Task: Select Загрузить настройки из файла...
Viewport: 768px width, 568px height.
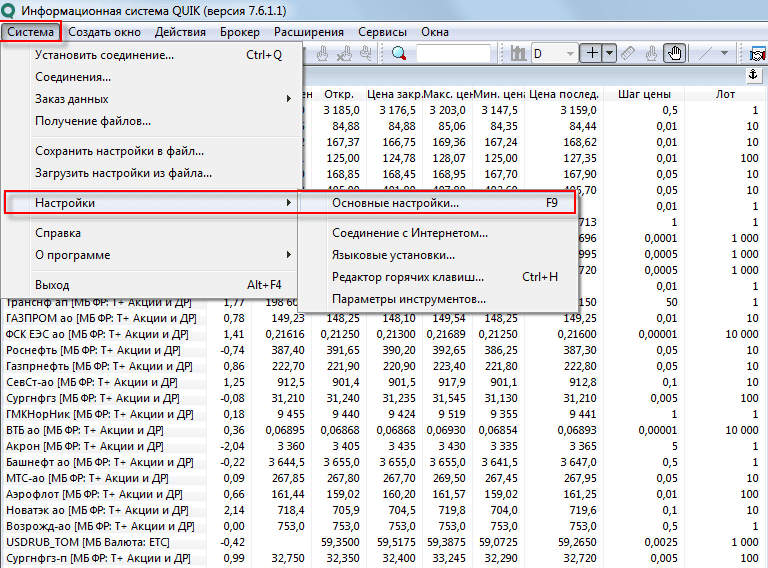Action: click(x=152, y=173)
